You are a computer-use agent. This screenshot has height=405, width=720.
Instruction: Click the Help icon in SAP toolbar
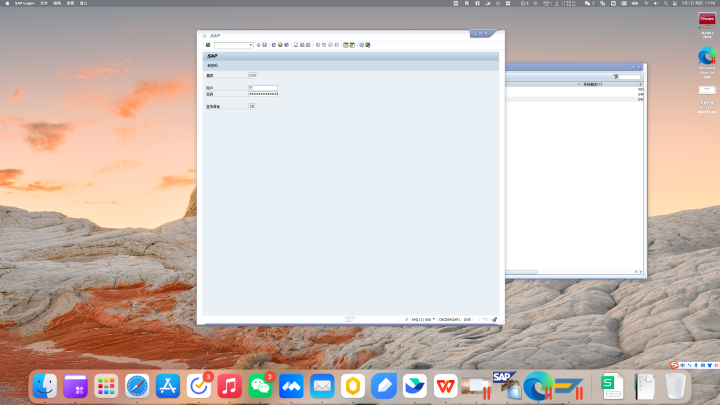pos(361,45)
